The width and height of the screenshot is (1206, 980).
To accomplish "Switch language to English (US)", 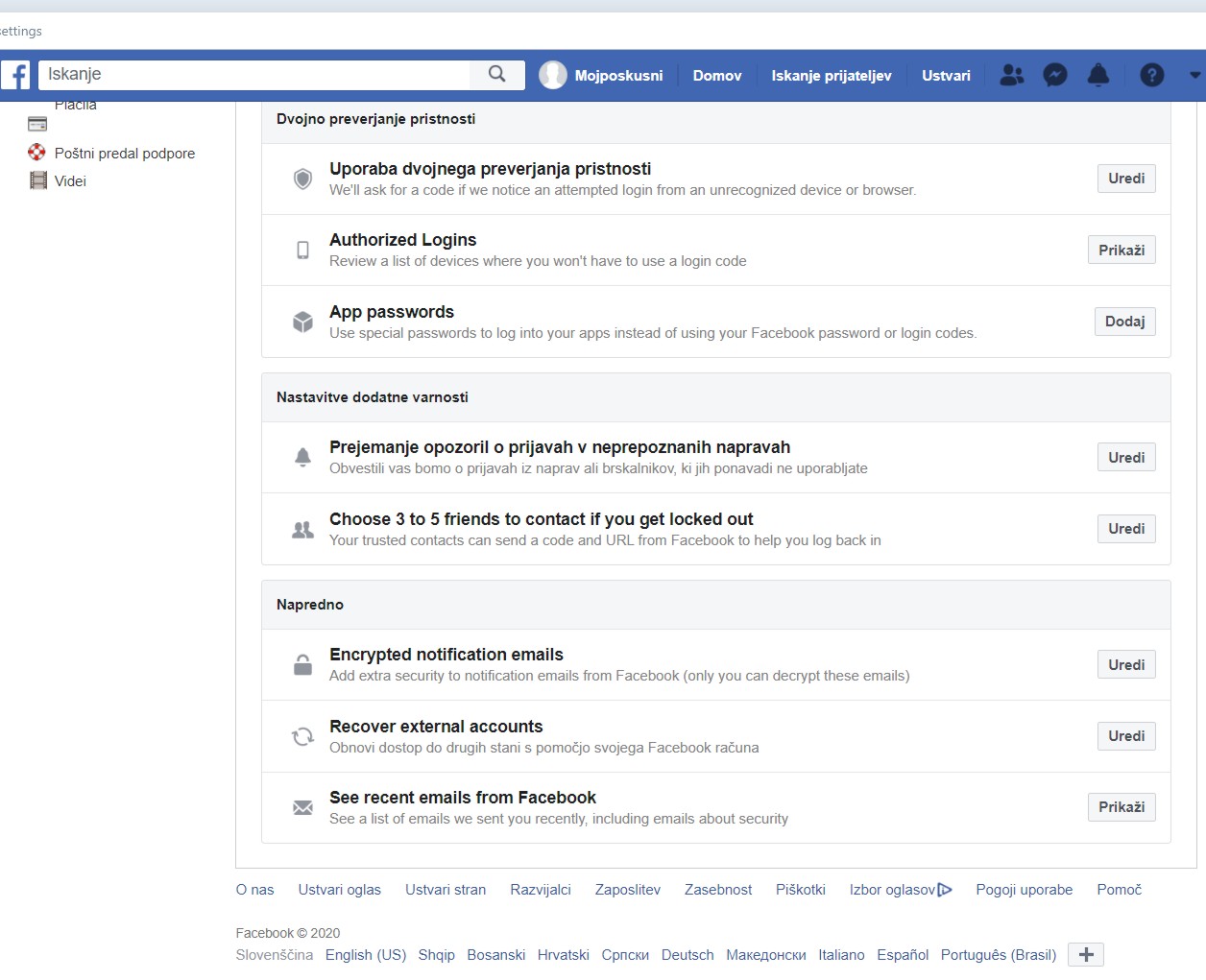I will coord(365,954).
